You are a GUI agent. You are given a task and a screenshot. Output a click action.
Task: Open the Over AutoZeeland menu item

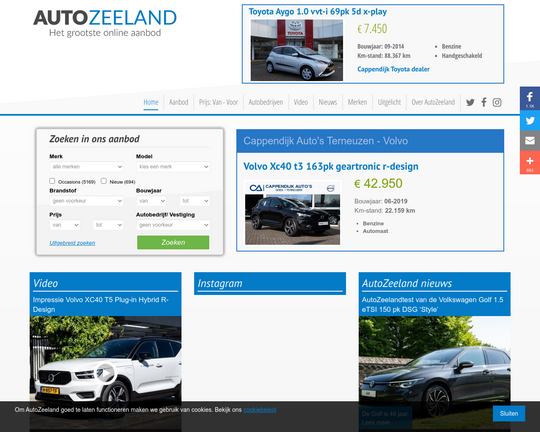coord(433,102)
